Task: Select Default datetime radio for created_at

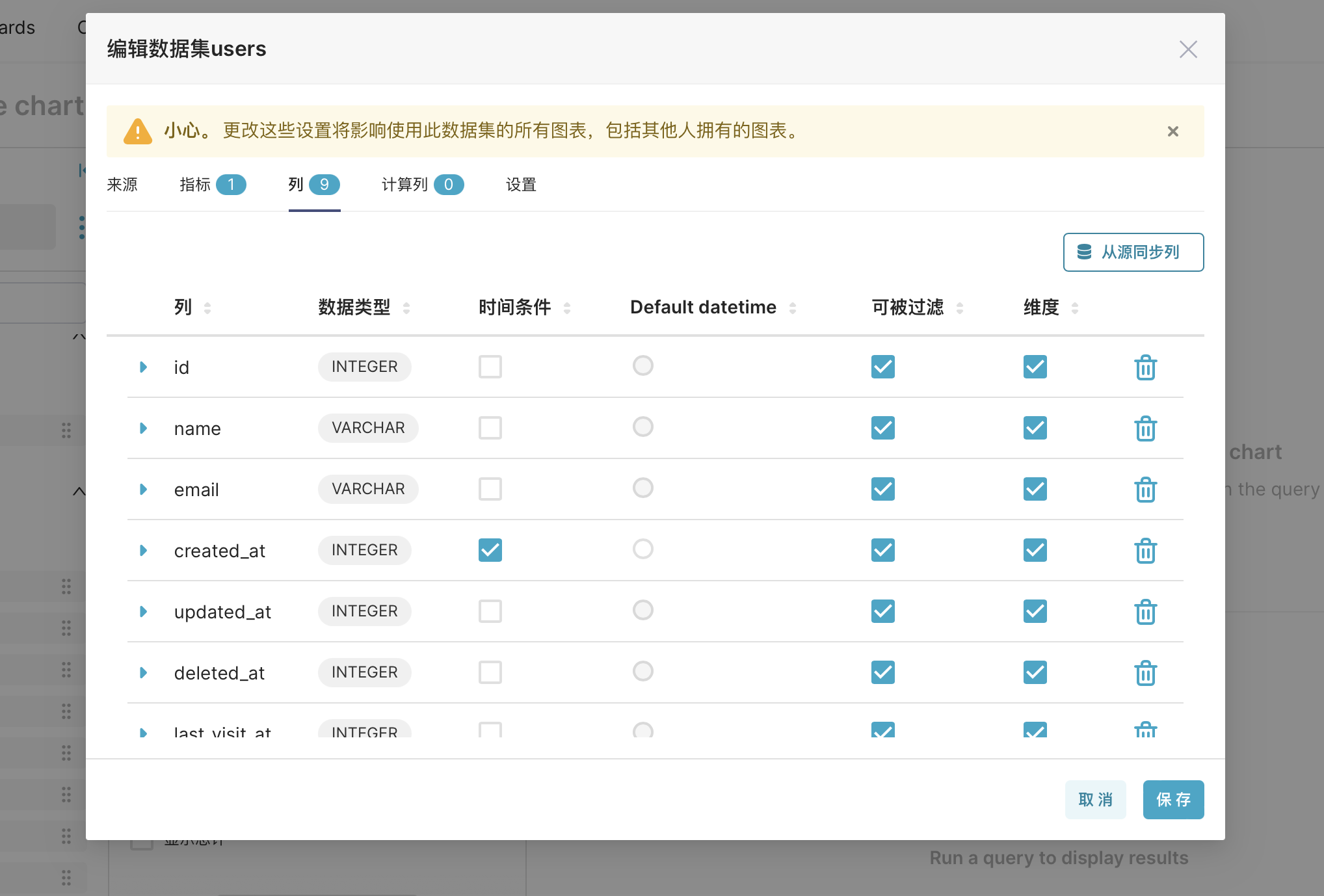Action: click(x=642, y=549)
